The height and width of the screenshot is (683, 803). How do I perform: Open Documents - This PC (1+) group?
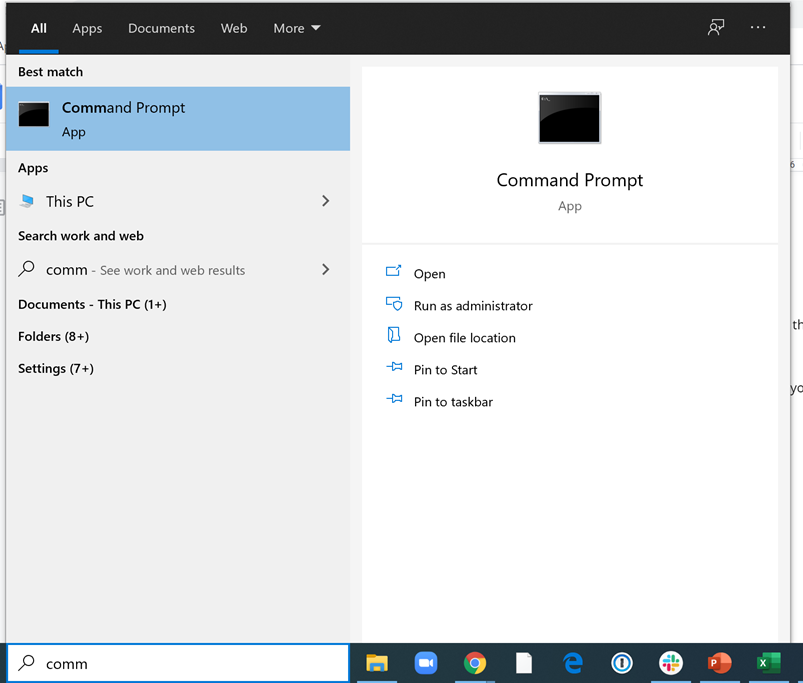point(92,304)
